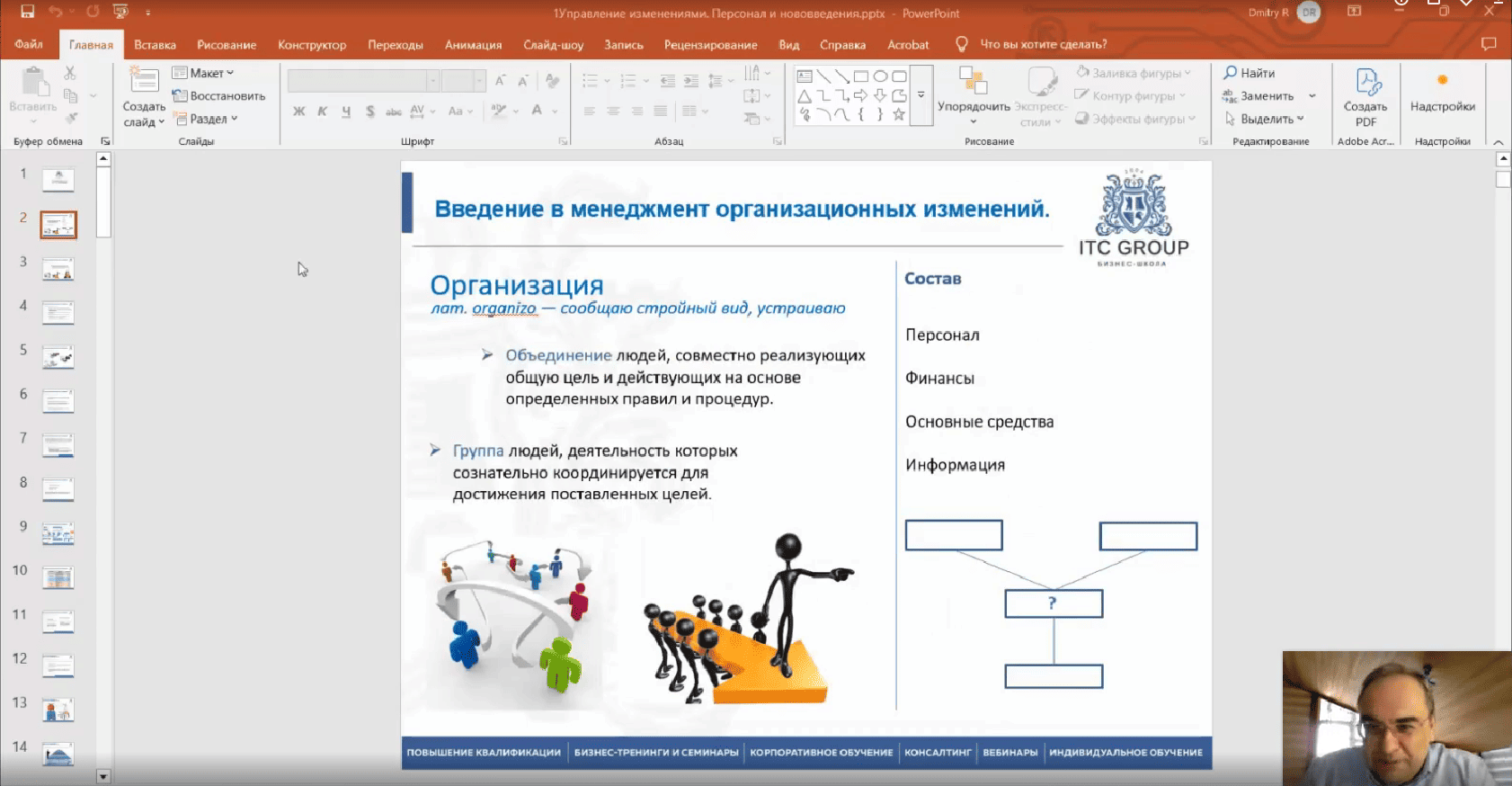Viewport: 1512px width, 786px height.
Task: Expand the Макет layout dropdown
Action: pos(205,73)
